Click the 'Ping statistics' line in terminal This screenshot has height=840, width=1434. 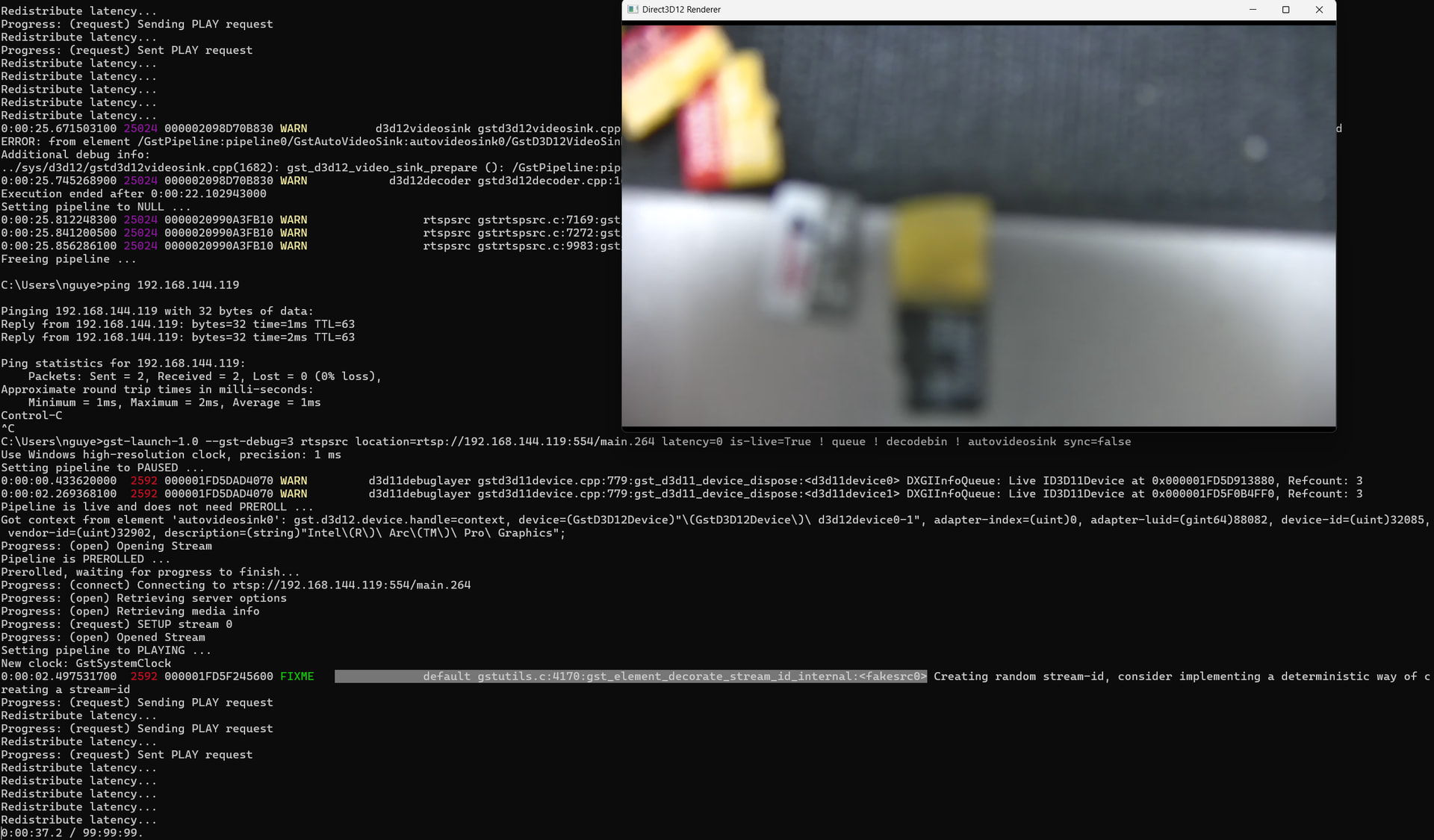[122, 364]
